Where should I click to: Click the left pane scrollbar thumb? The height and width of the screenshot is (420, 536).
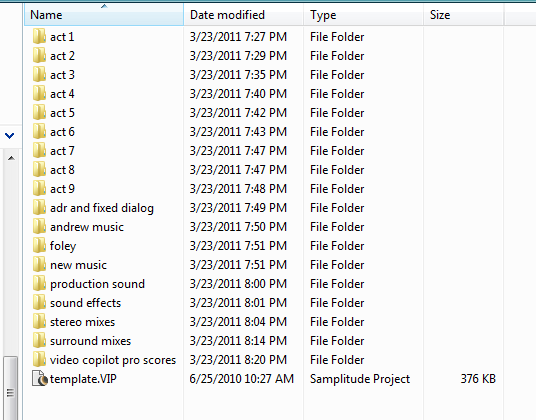point(11,388)
